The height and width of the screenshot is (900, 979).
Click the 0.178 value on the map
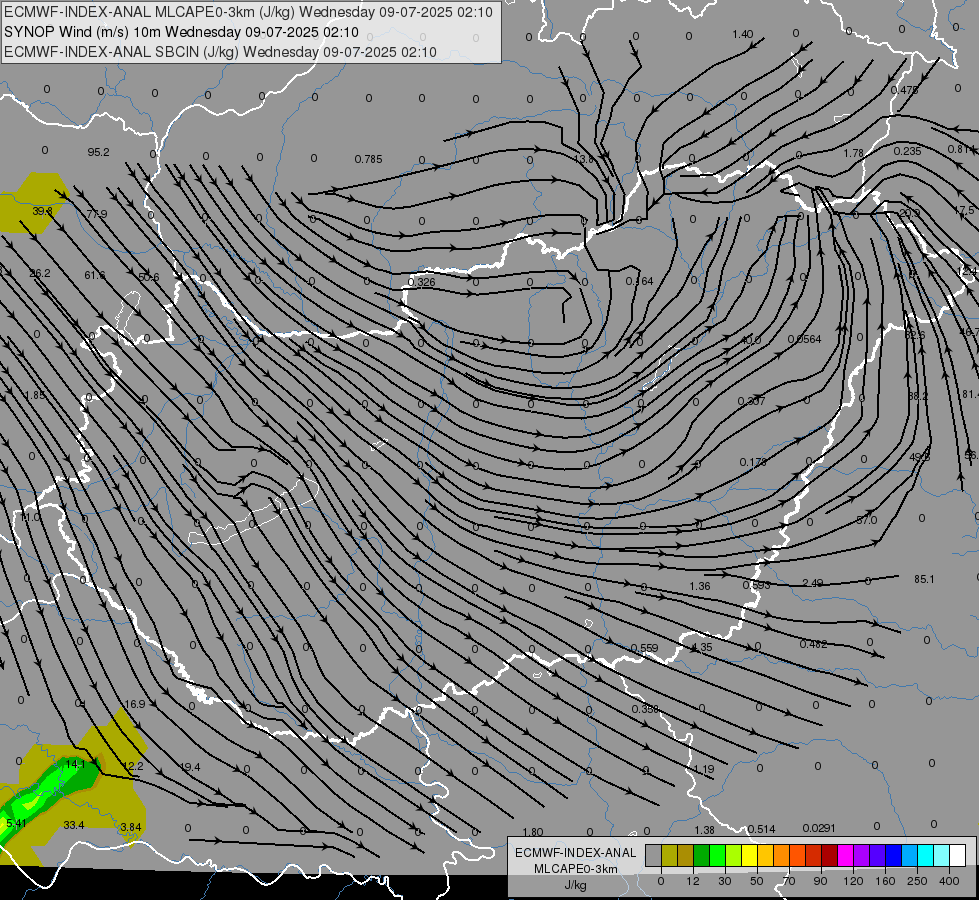753,462
